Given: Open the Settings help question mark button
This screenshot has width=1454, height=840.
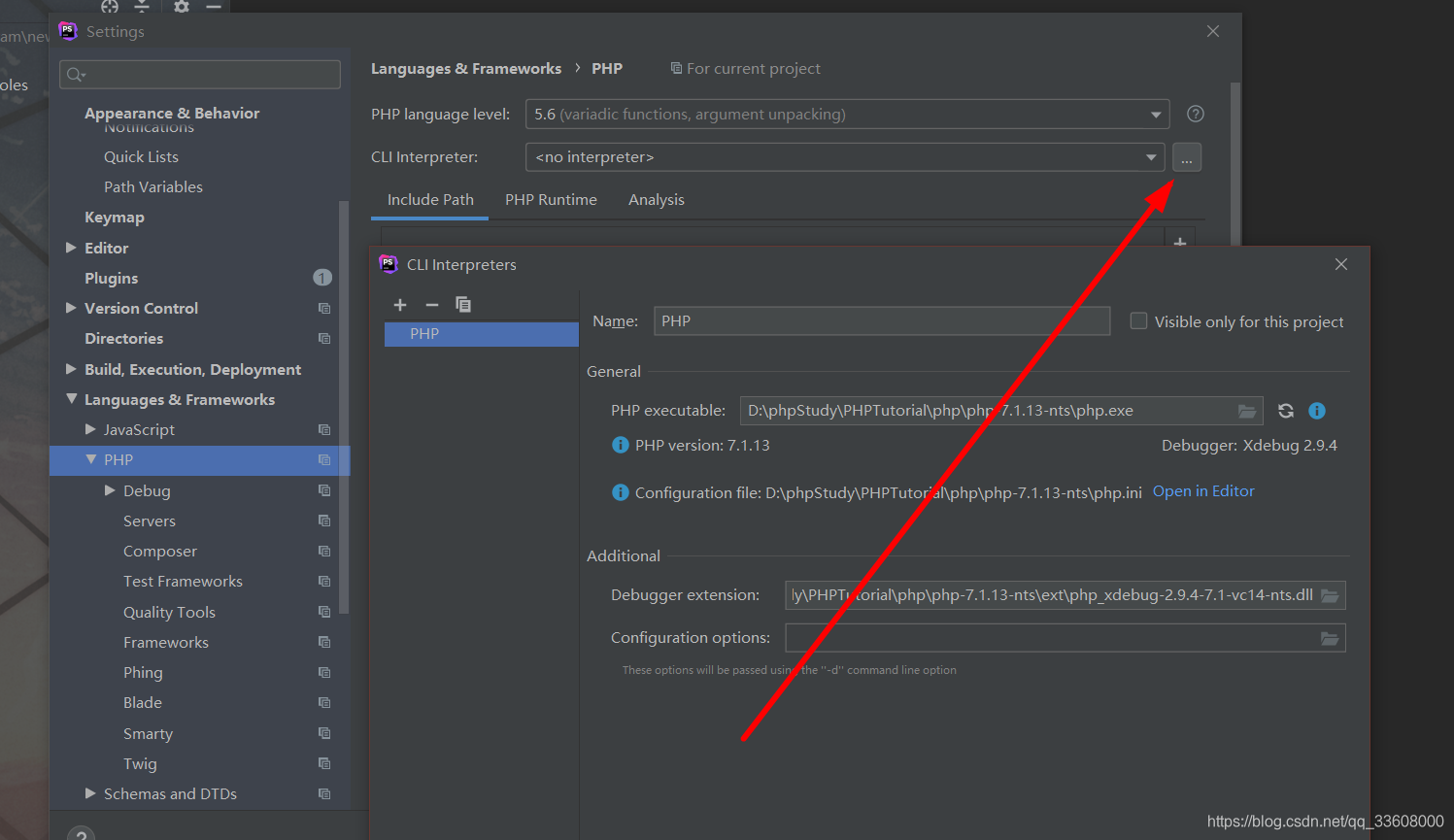Looking at the screenshot, I should pyautogui.click(x=81, y=833).
